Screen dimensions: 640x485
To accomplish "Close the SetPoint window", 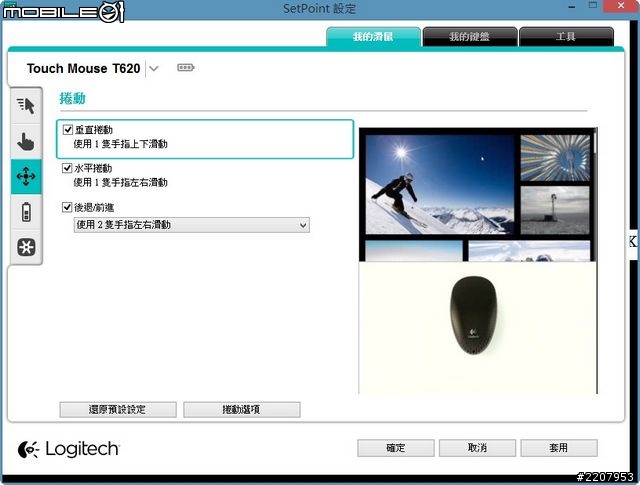I will point(621,6).
